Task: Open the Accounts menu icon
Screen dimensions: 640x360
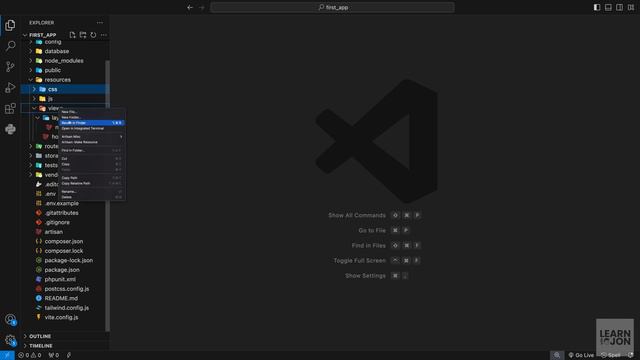Action: (10, 320)
